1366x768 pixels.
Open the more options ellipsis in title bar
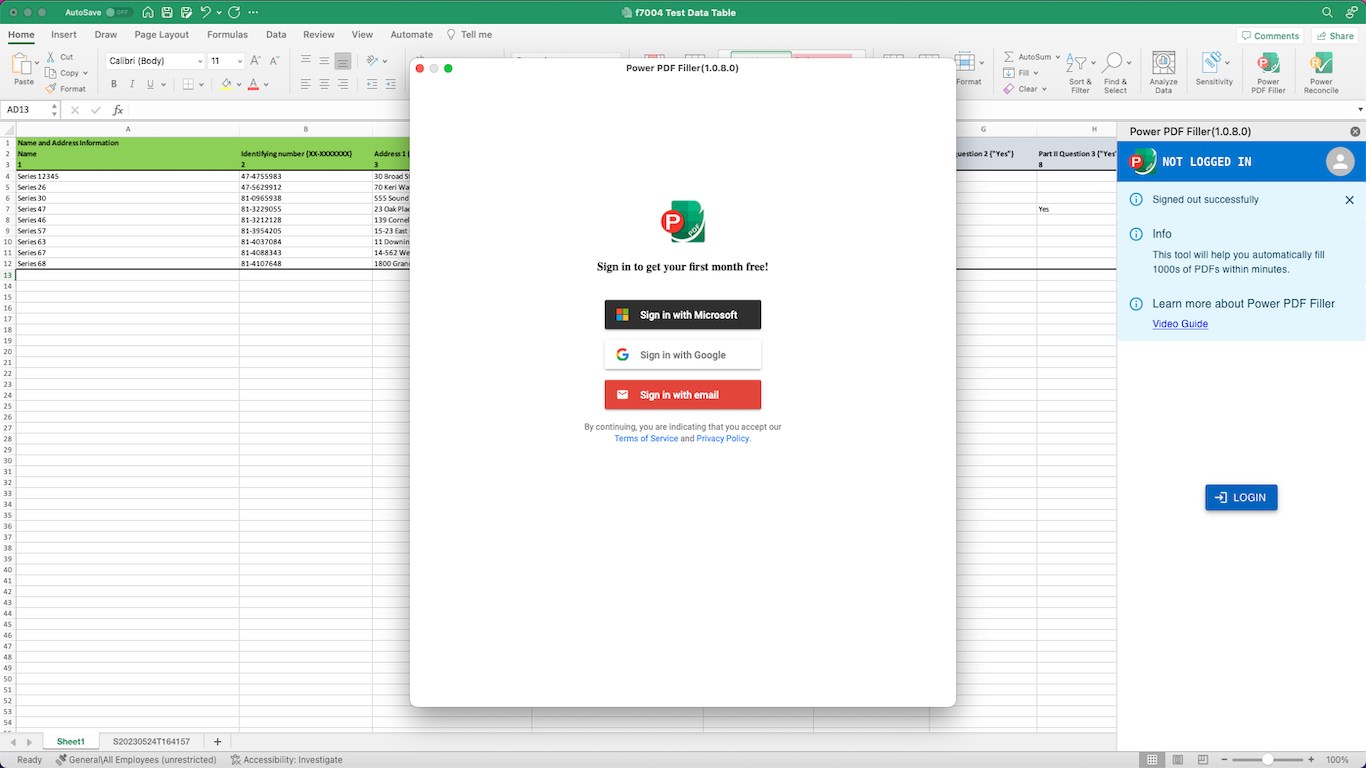pyautogui.click(x=253, y=12)
